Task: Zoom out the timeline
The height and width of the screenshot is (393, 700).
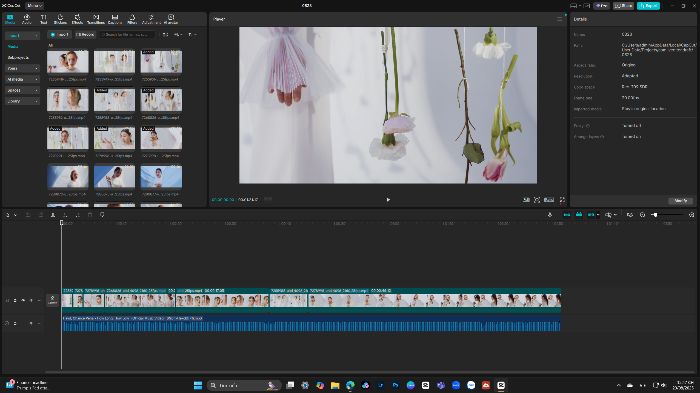Action: [x=642, y=215]
